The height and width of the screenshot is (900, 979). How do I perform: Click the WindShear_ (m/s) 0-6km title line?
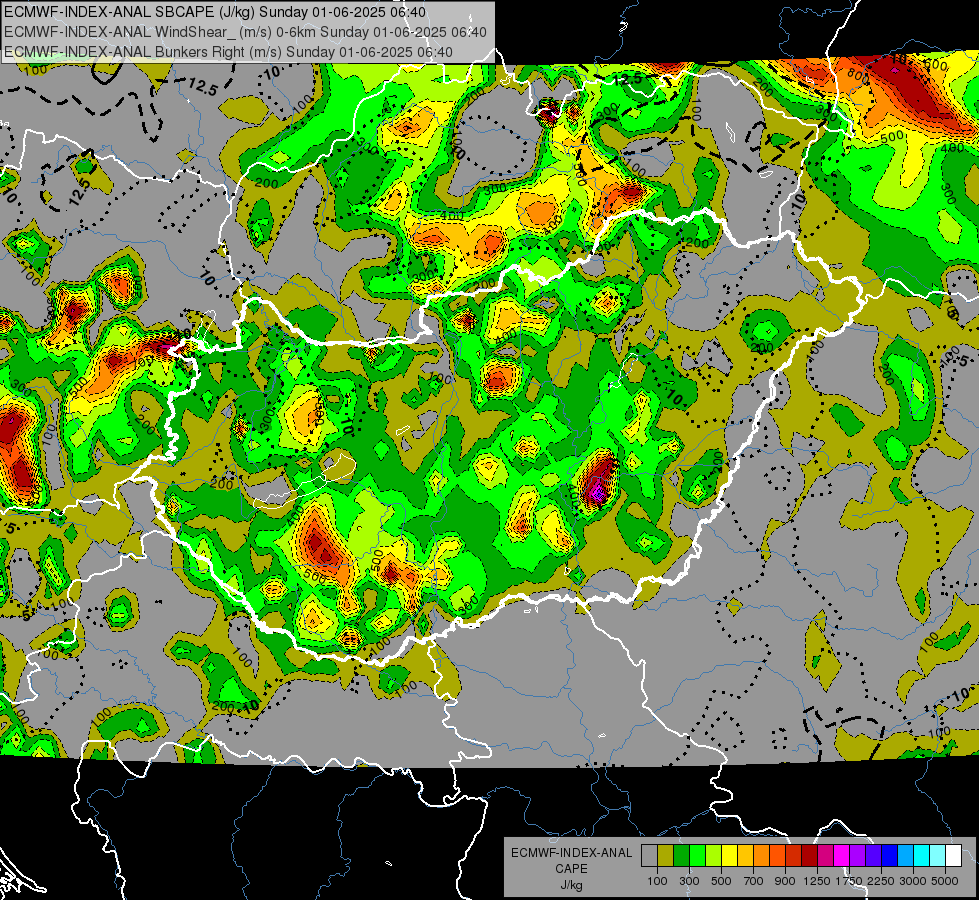coord(245,32)
